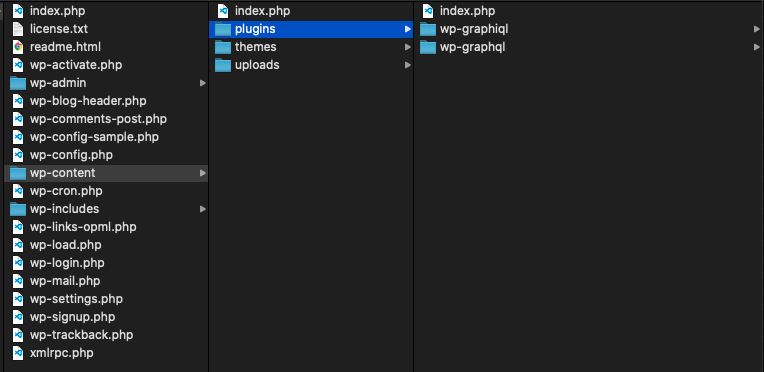Expand the wp-admin folder arrow
764x372 pixels.
pos(203,83)
